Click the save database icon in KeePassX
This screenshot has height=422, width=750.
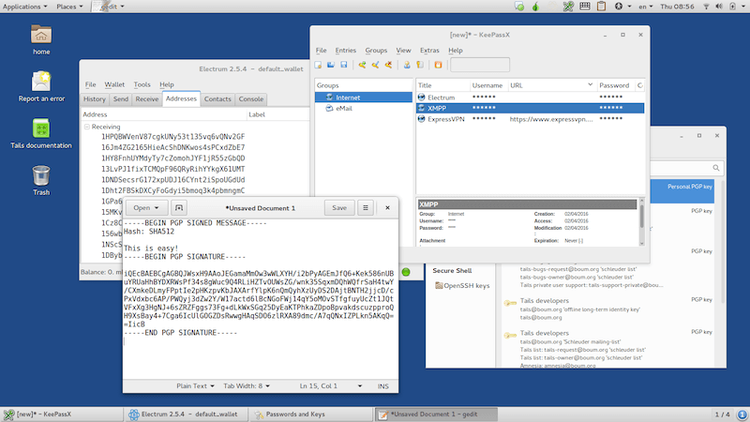pyautogui.click(x=345, y=66)
